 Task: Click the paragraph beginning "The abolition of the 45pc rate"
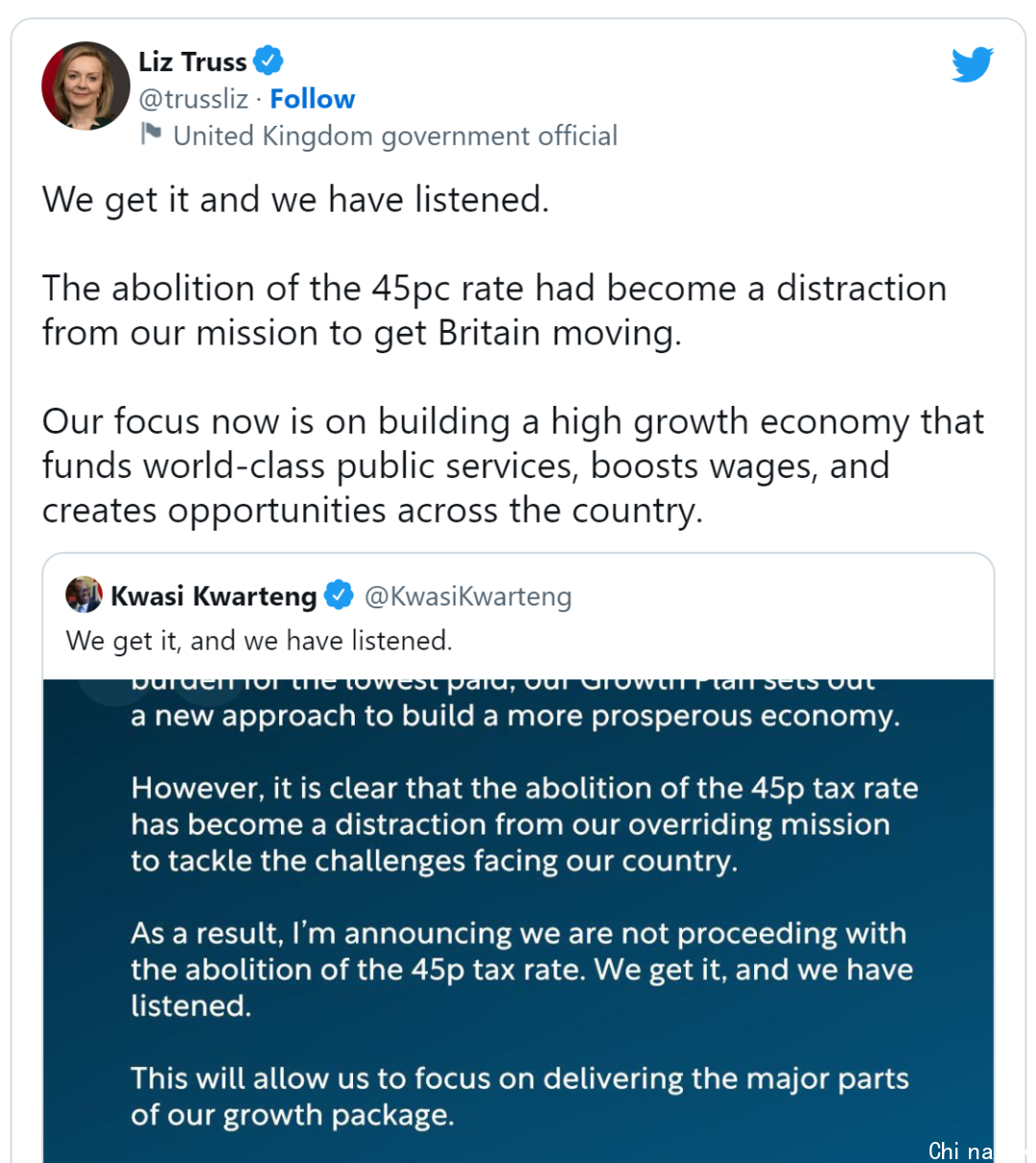coord(494,310)
